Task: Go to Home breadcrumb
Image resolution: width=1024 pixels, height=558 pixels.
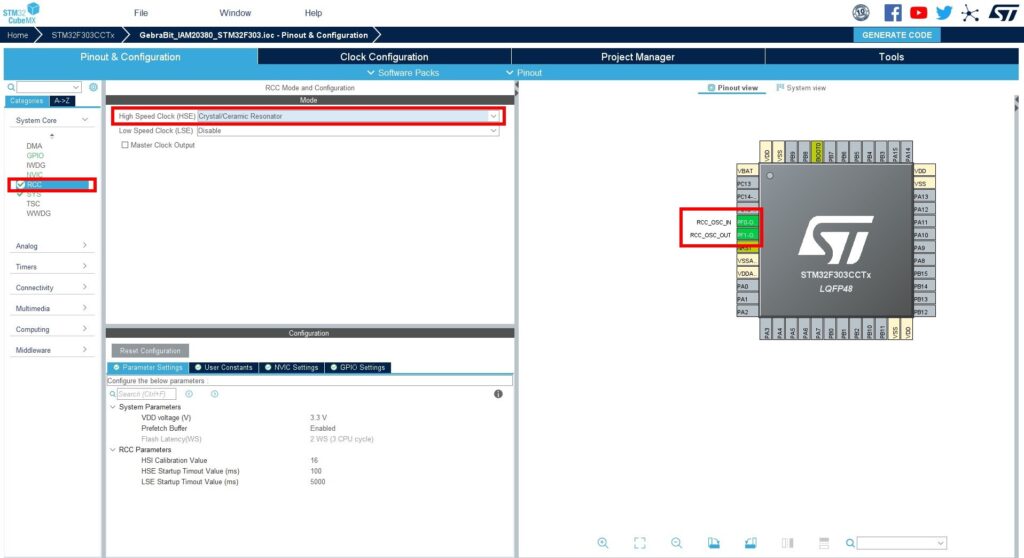Action: pos(18,35)
